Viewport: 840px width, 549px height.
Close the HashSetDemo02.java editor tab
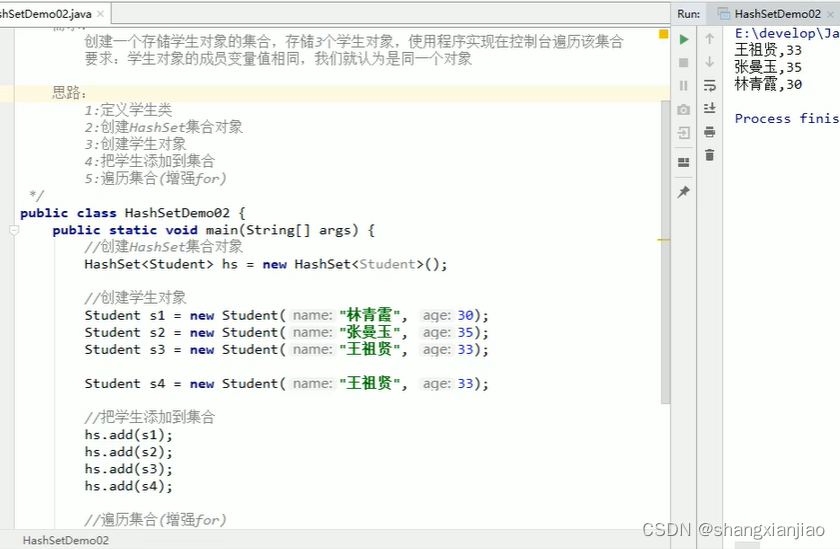click(101, 14)
